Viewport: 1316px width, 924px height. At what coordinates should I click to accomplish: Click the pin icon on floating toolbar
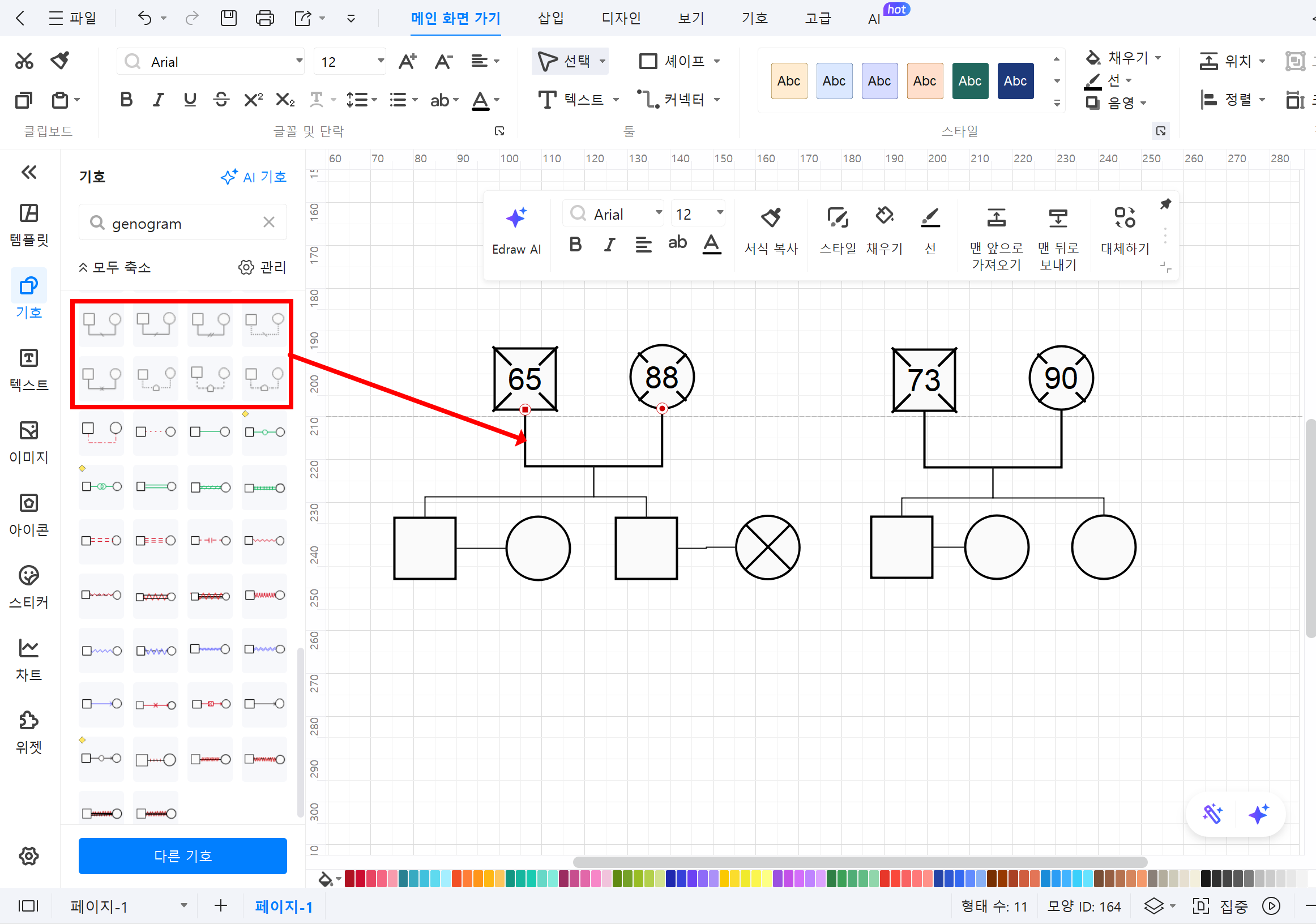pos(1165,204)
